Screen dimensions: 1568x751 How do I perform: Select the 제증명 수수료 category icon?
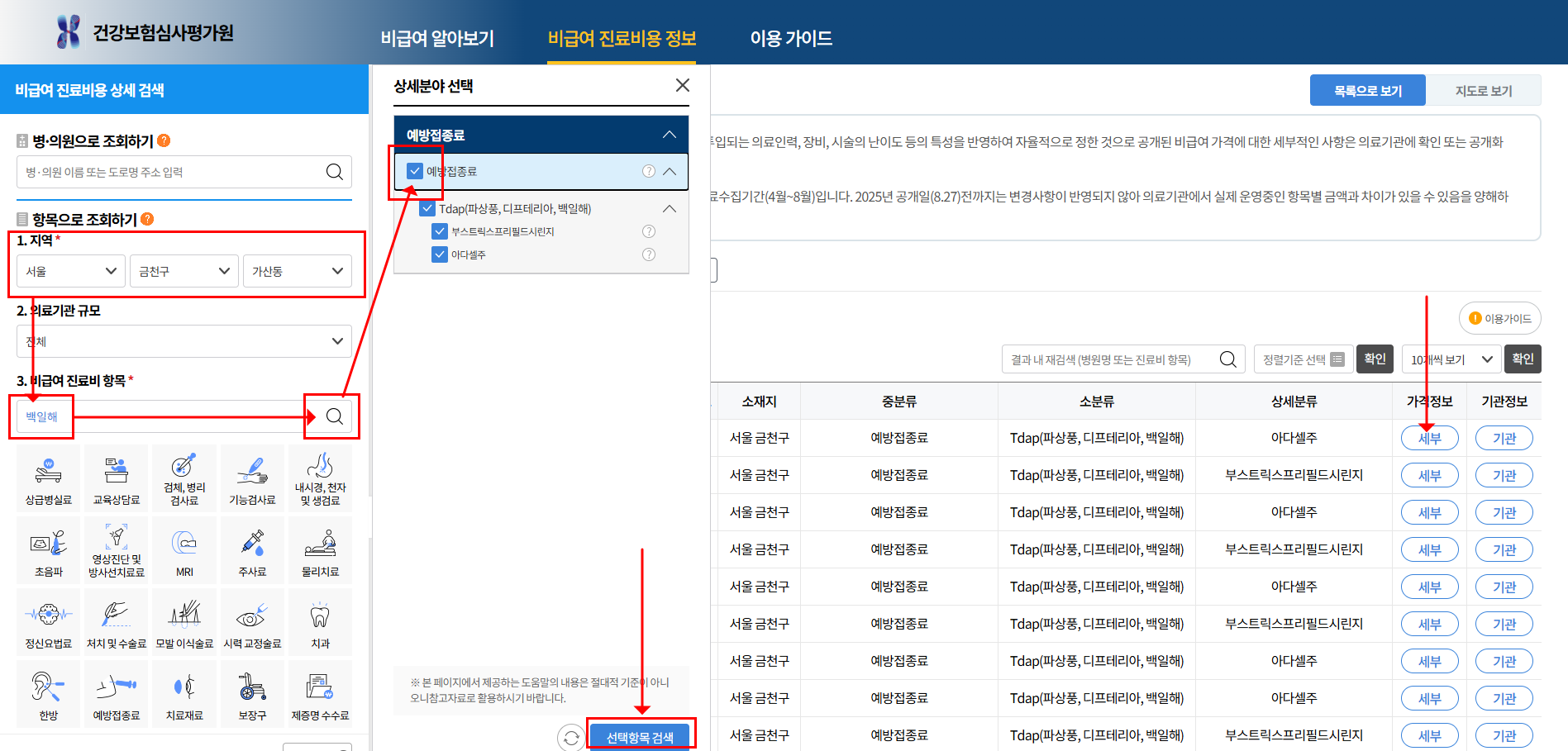coord(320,694)
